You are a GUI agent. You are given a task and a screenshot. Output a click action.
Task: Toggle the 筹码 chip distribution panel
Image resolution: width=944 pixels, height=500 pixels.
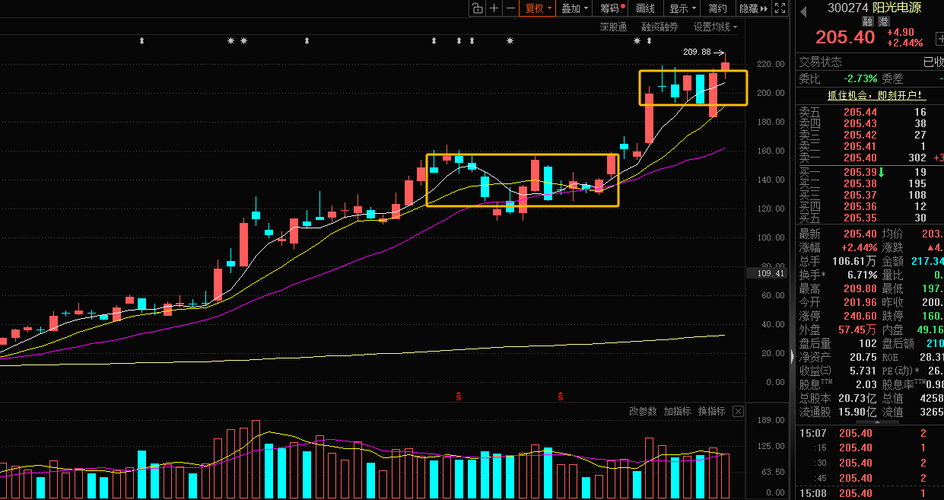click(612, 8)
